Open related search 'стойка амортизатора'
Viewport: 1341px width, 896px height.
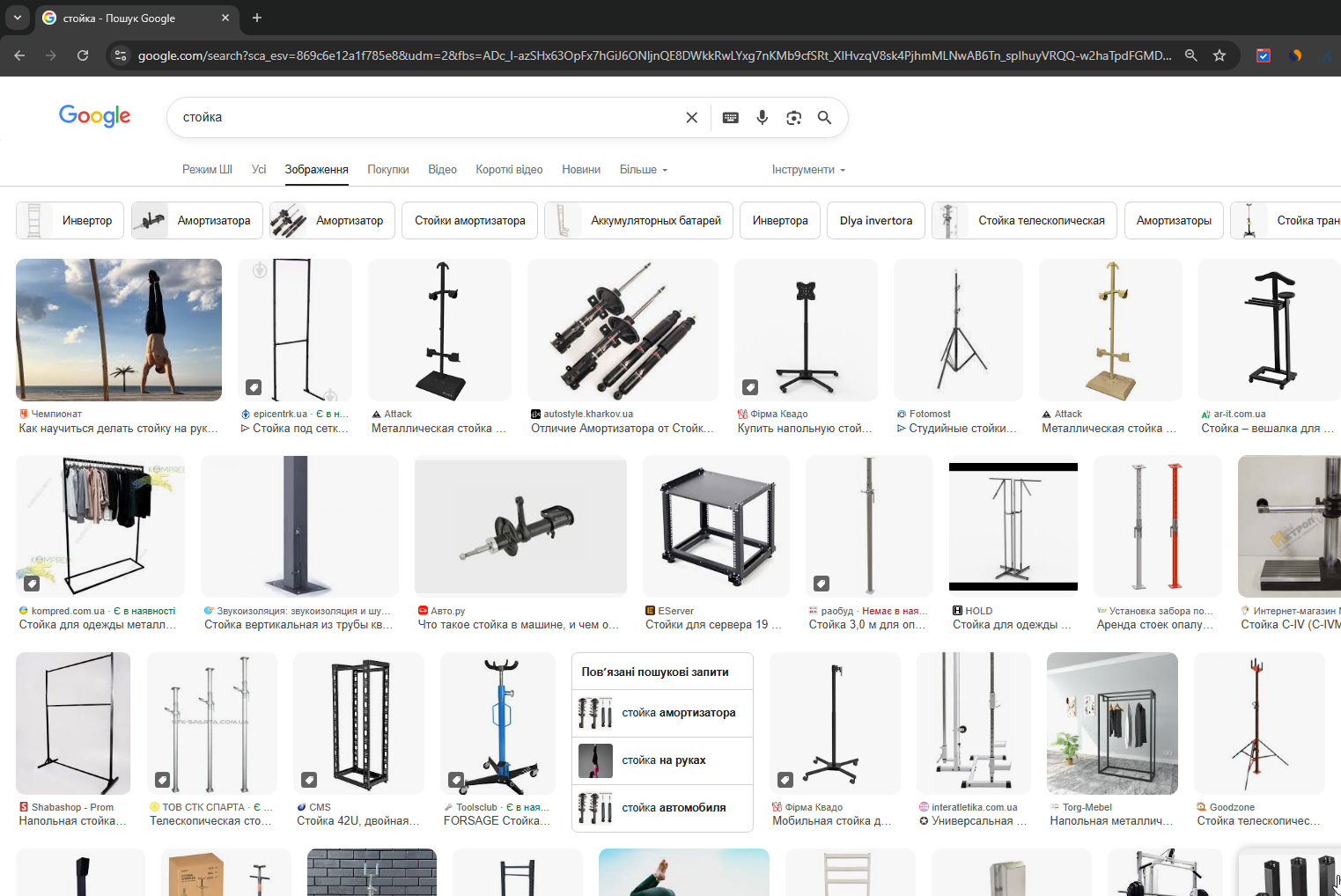tap(662, 713)
